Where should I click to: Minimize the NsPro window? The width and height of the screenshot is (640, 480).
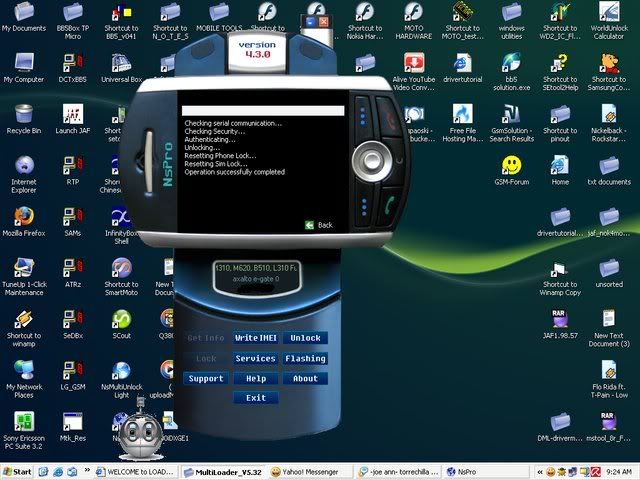point(310,22)
